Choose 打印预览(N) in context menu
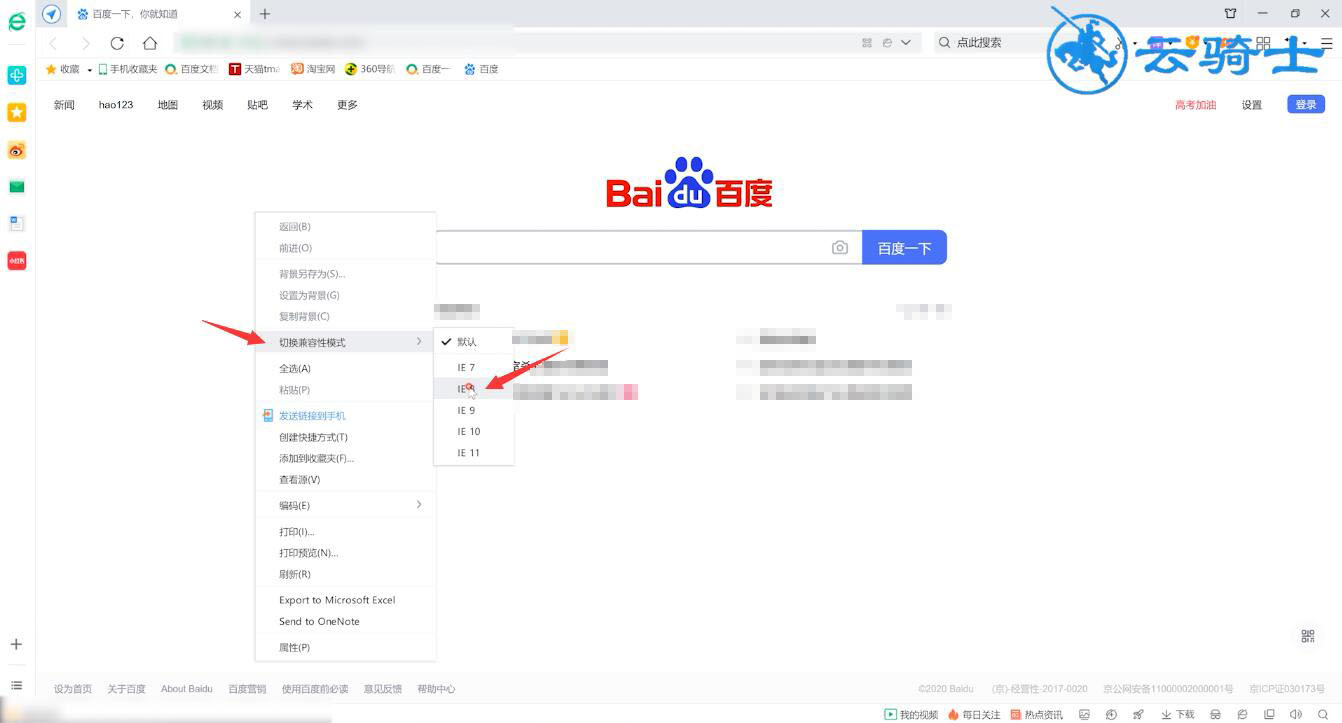Viewport: 1342px width, 723px height. 345,553
